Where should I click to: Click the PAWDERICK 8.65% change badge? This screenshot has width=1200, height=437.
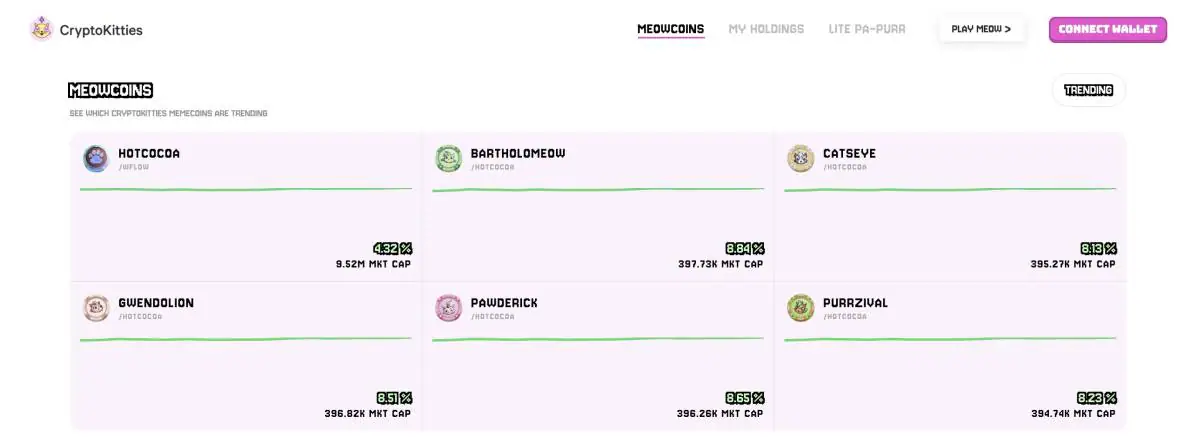point(745,398)
